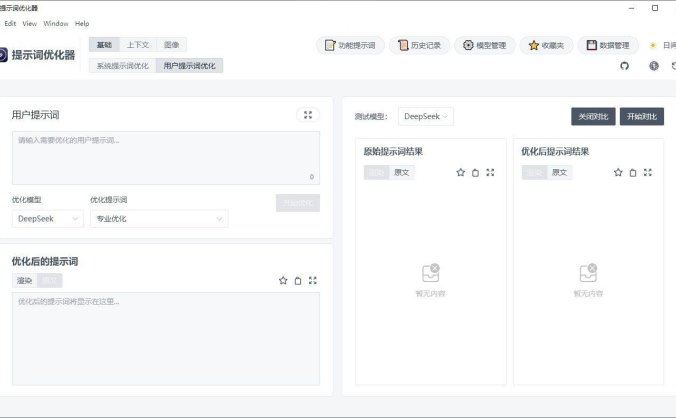Select the 用户提示词优化 tab
The width and height of the screenshot is (676, 418).
(189, 66)
